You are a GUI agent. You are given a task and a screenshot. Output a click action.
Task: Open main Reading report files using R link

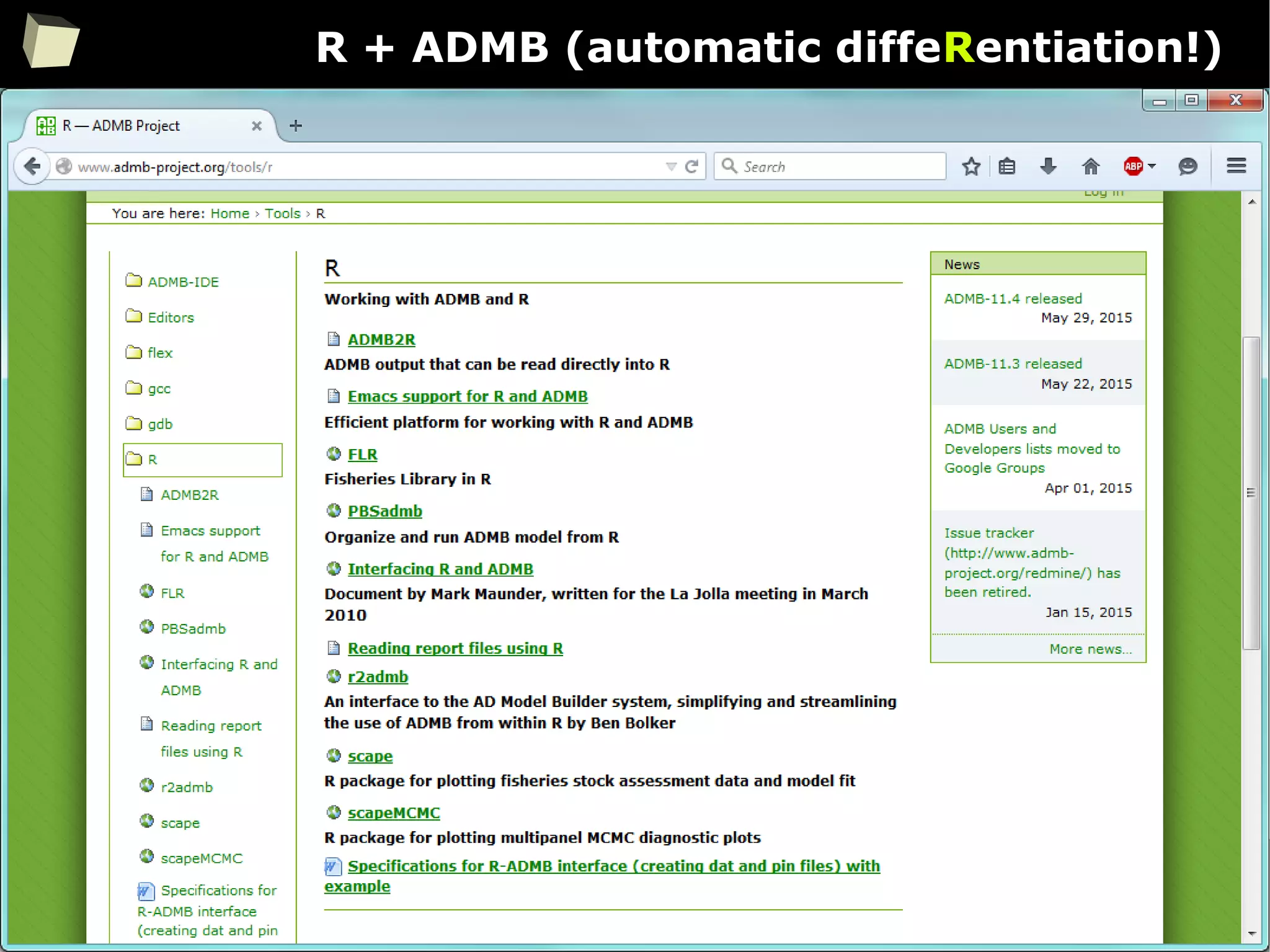point(455,648)
